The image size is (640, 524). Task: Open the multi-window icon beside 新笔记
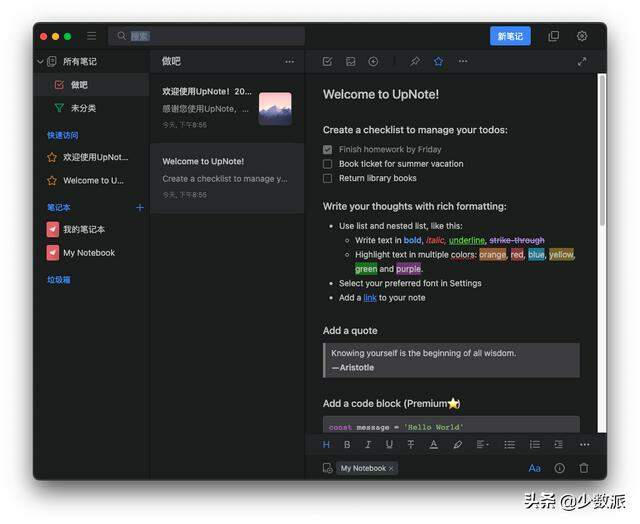point(553,36)
